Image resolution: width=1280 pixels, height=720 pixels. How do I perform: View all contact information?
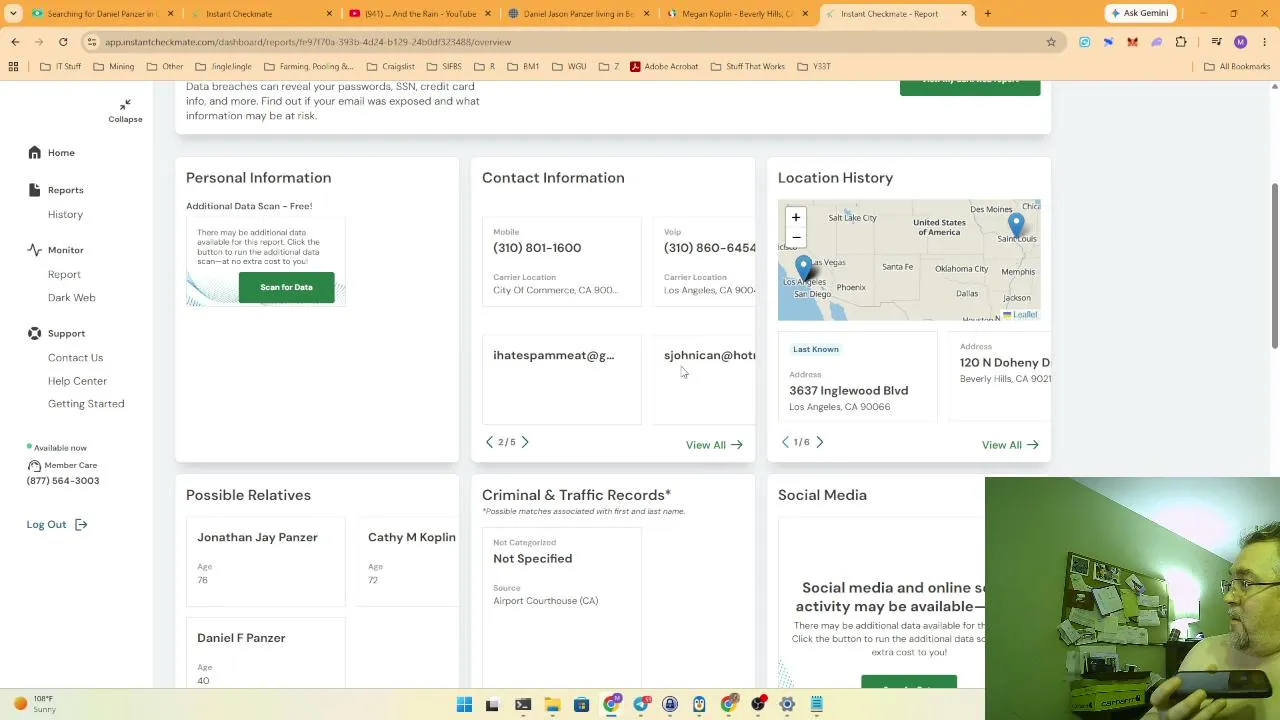tap(714, 445)
